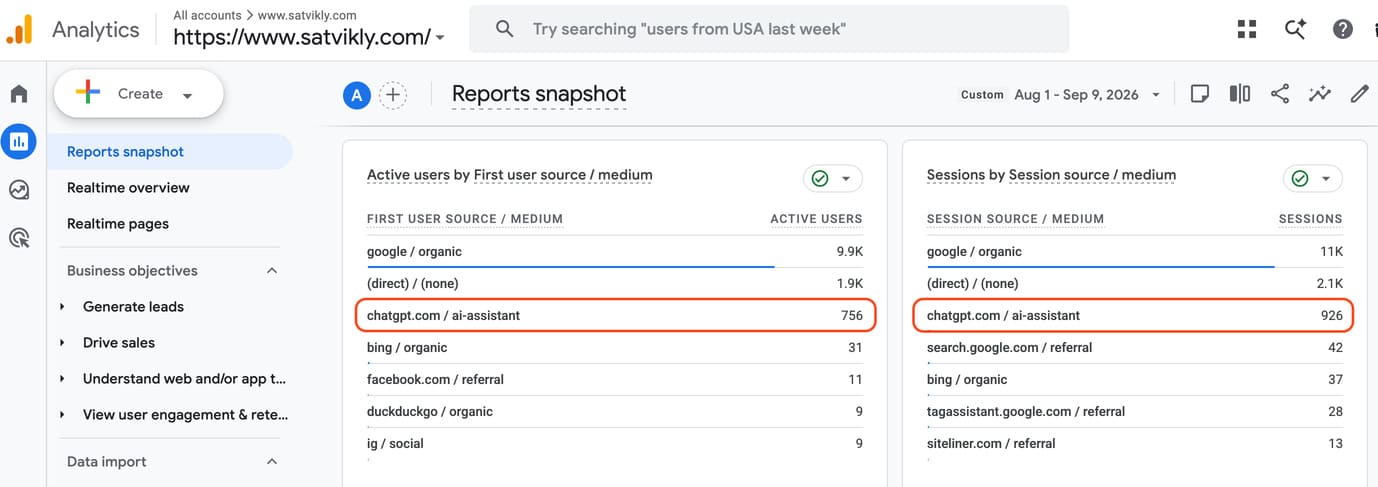
Task: Open Realtime overview
Action: pyautogui.click(x=128, y=187)
